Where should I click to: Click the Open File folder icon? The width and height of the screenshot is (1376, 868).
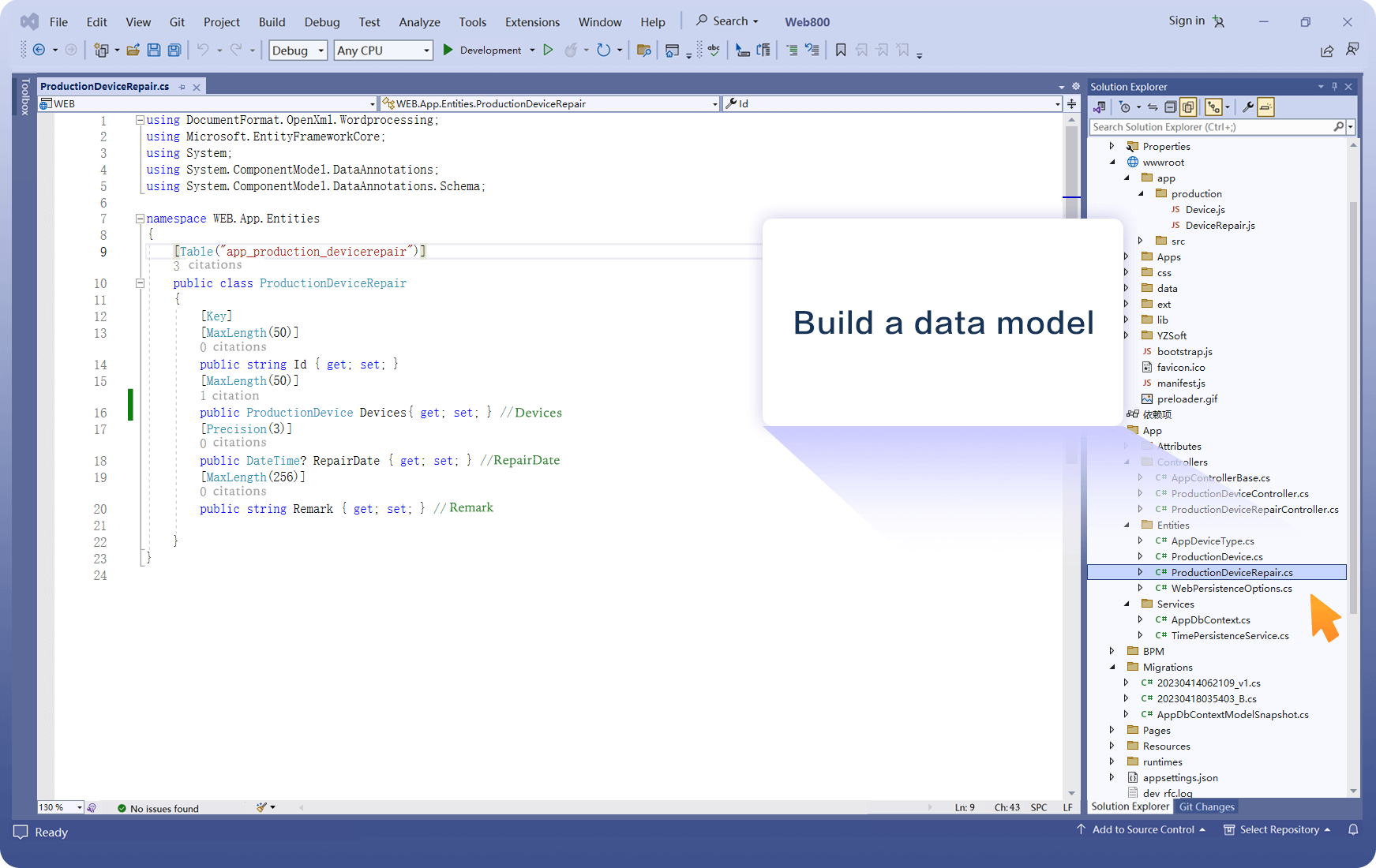pos(133,50)
